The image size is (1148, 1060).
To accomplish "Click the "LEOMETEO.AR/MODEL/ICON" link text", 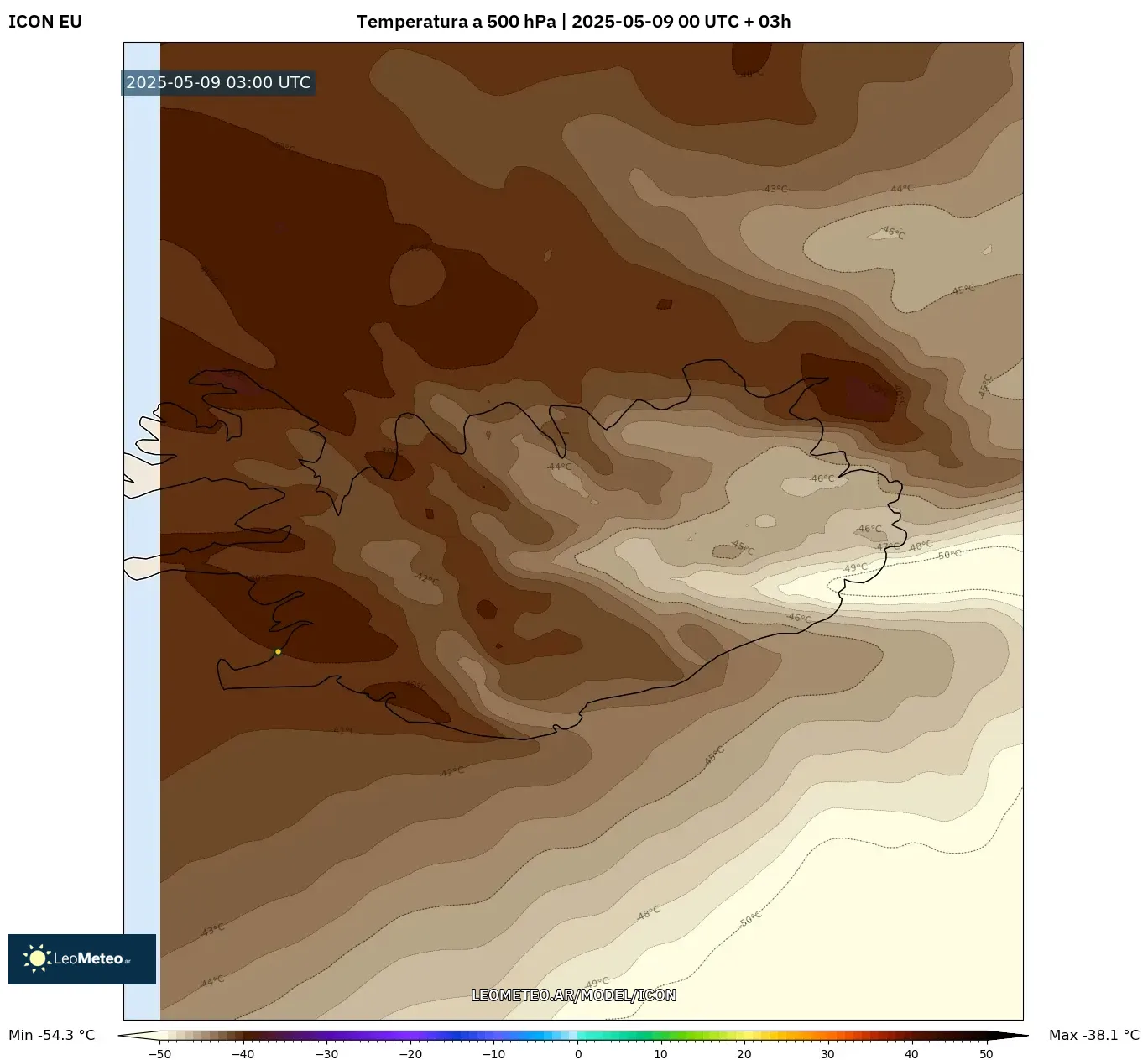I will click(574, 995).
